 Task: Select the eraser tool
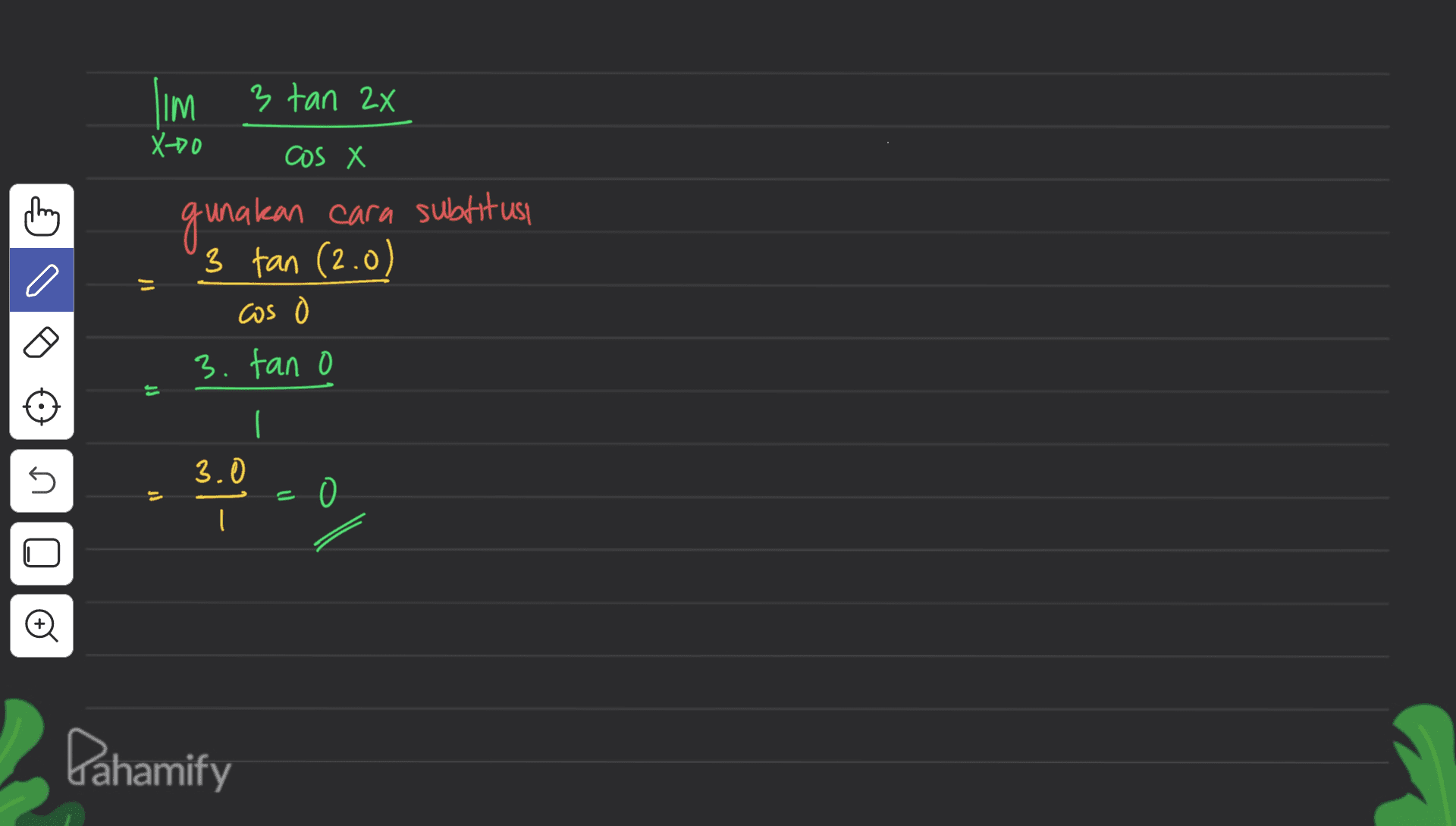pyautogui.click(x=42, y=343)
